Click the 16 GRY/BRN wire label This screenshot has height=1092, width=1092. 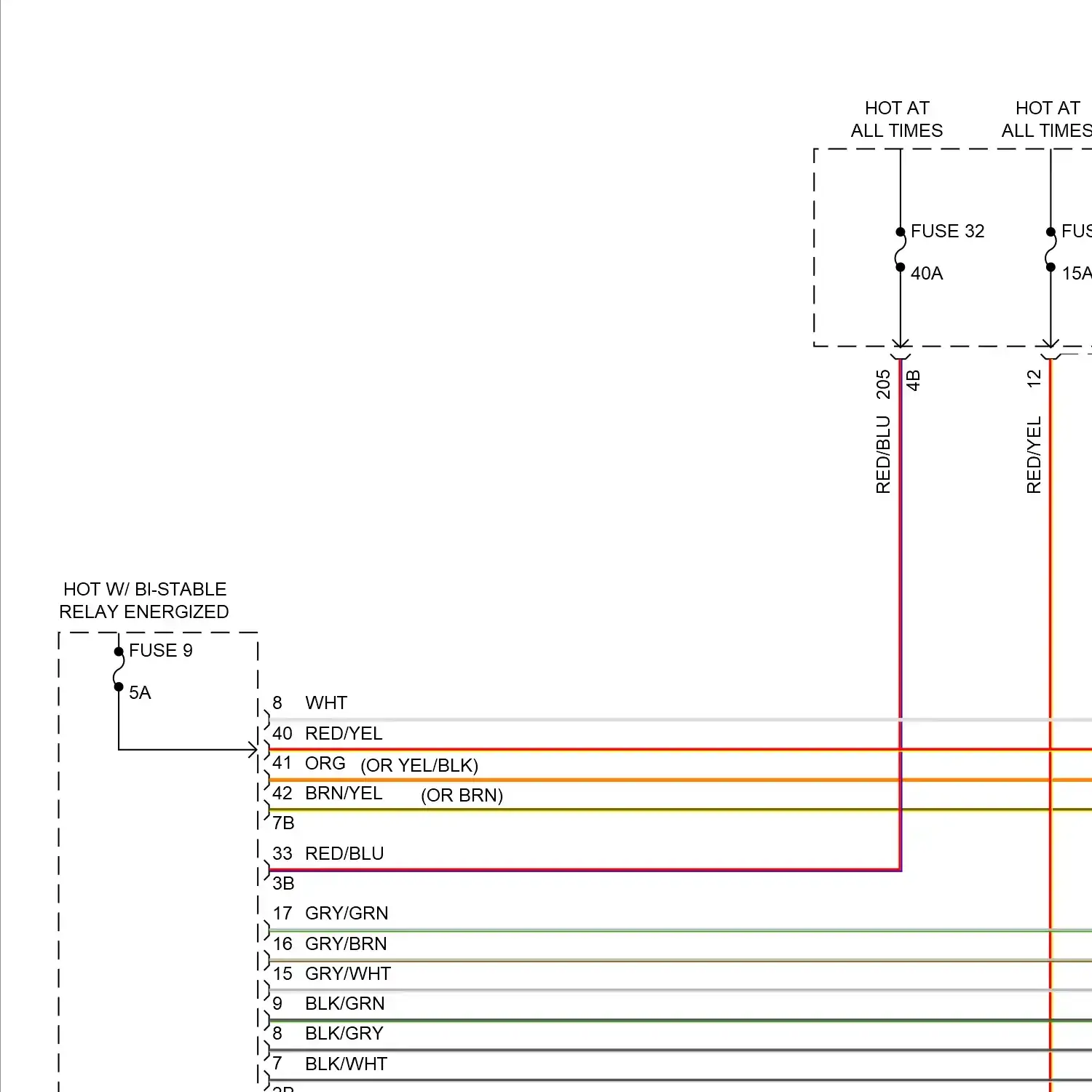[x=329, y=943]
